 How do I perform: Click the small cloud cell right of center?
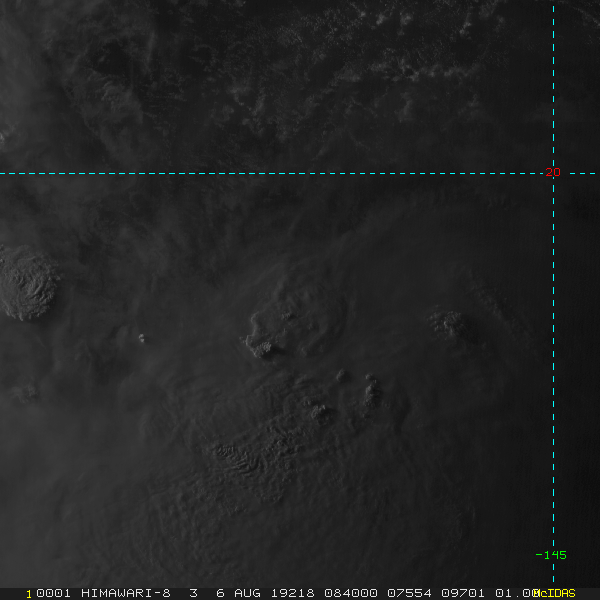[x=447, y=323]
